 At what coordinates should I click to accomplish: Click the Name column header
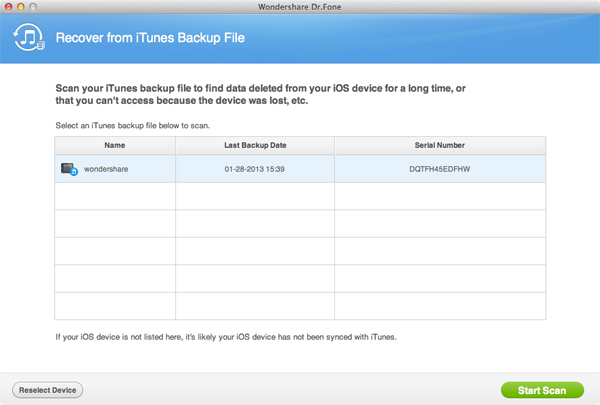[115, 145]
